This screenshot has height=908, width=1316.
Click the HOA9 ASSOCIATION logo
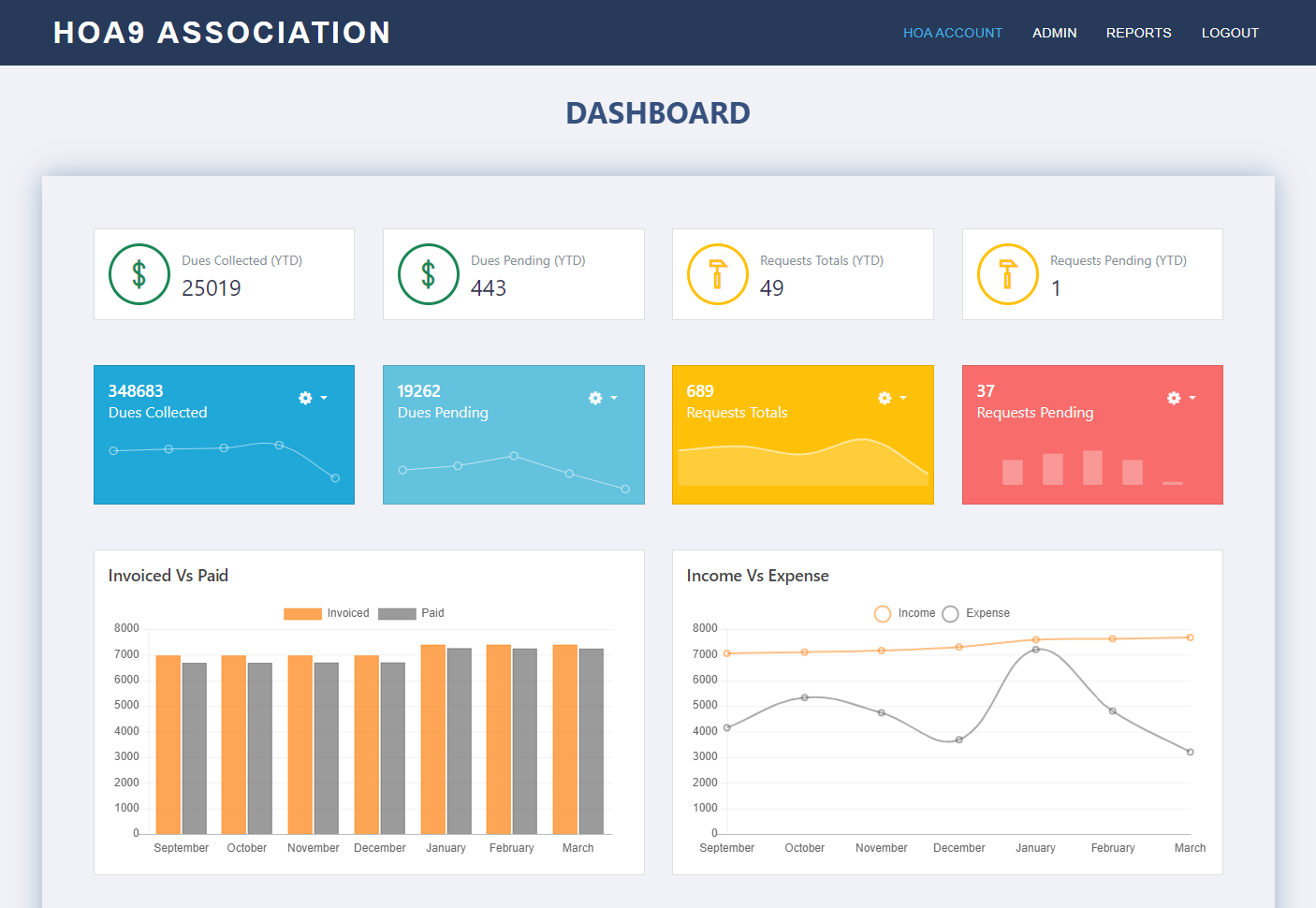click(222, 32)
